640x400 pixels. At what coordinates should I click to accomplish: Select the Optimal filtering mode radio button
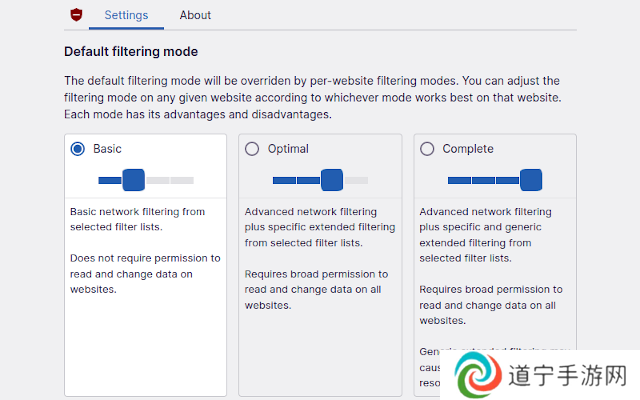click(252, 149)
